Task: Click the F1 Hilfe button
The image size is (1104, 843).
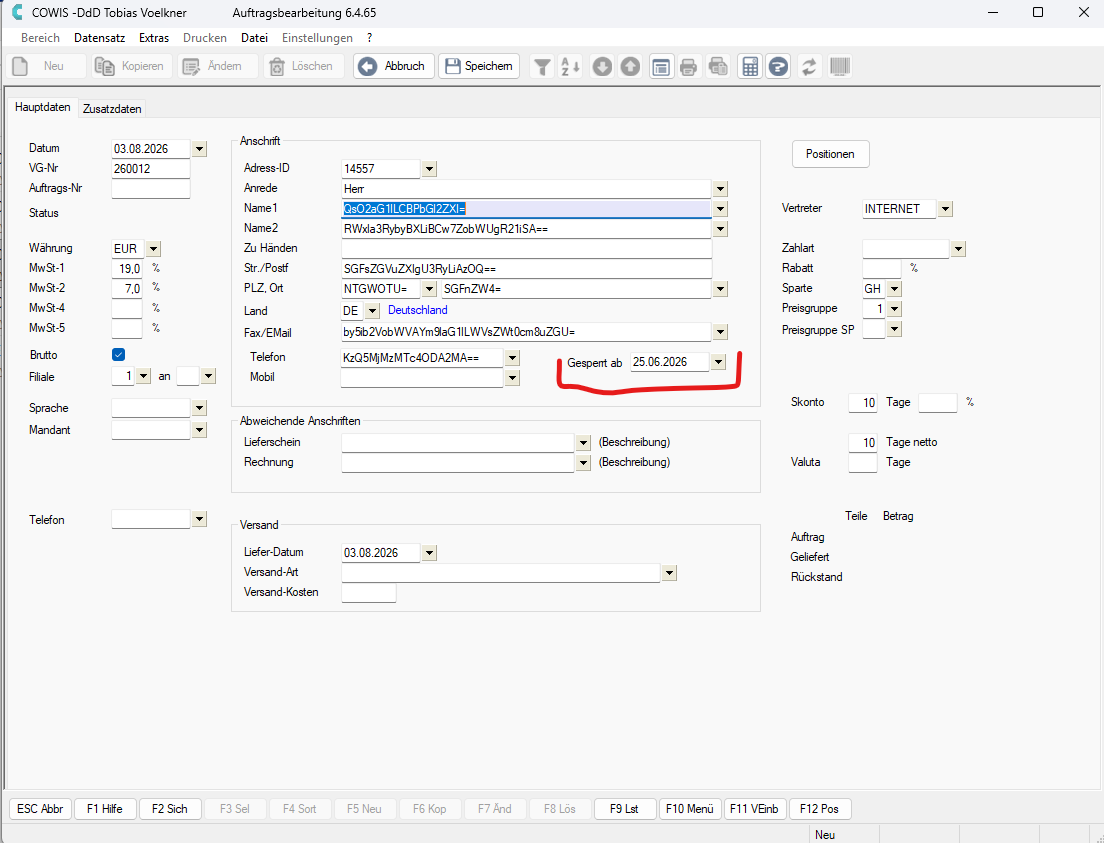Action: 105,808
